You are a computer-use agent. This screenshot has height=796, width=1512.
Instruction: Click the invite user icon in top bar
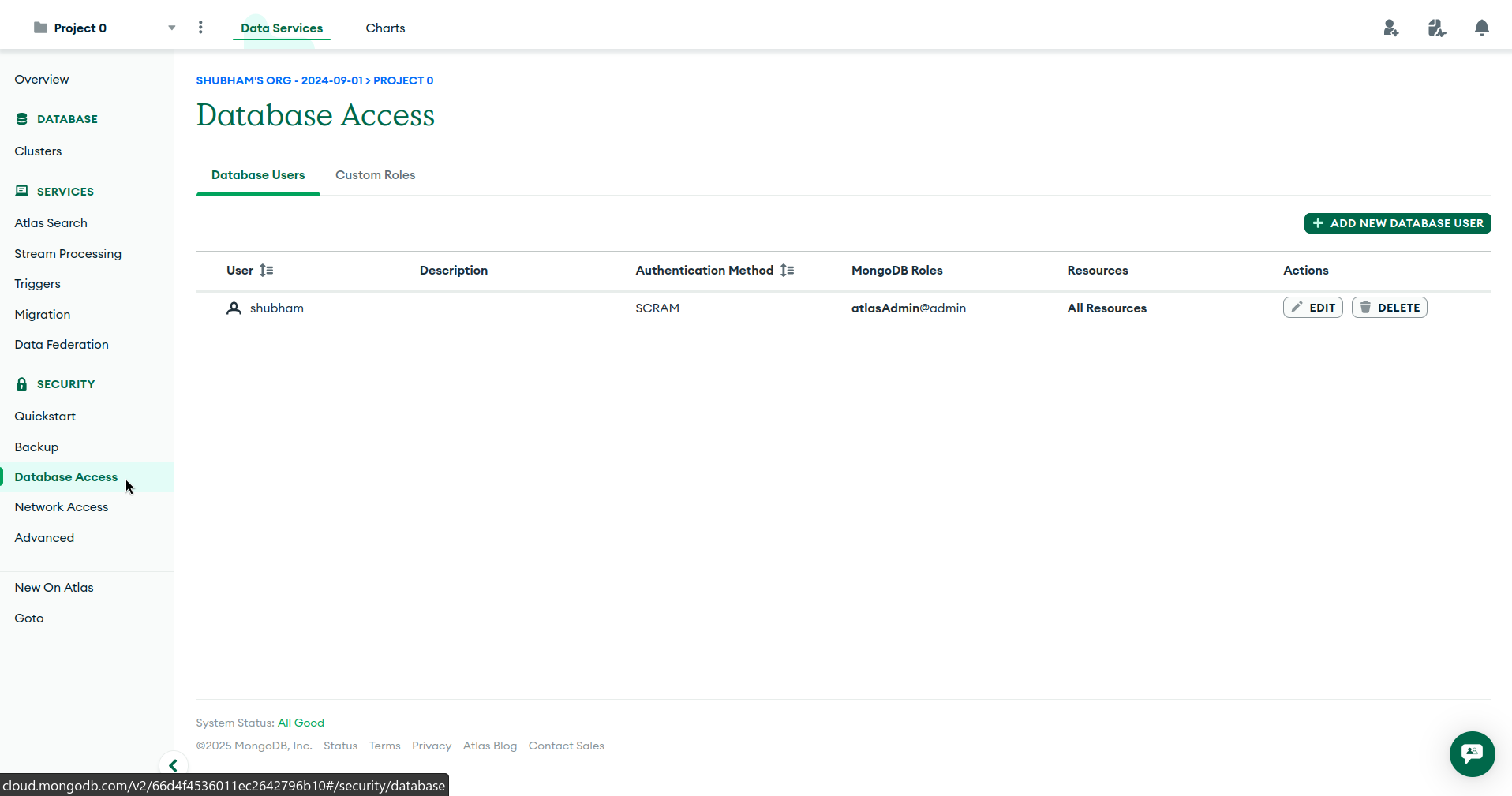(1391, 28)
